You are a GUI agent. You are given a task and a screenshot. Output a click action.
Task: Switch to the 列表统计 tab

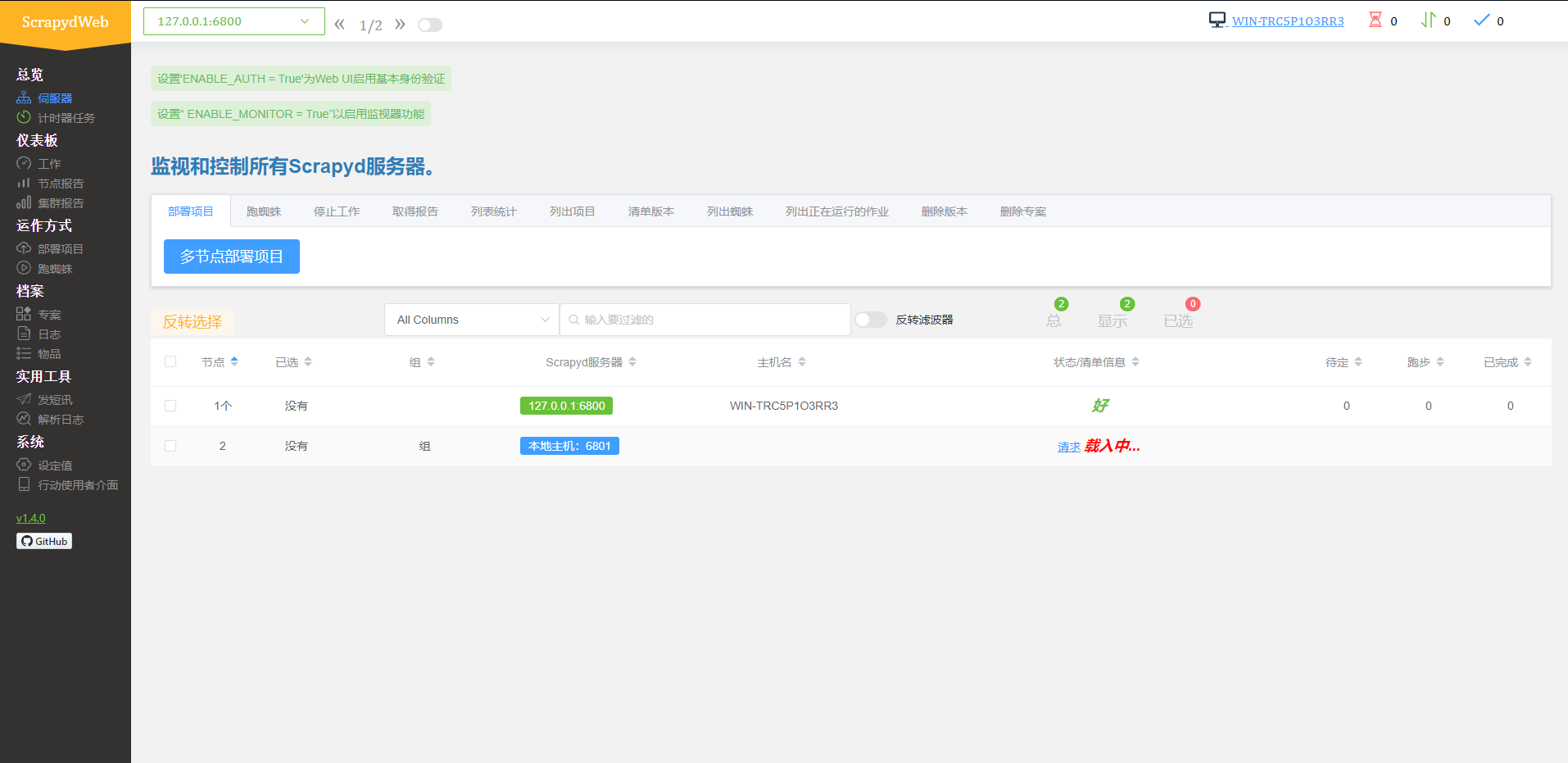pos(494,211)
